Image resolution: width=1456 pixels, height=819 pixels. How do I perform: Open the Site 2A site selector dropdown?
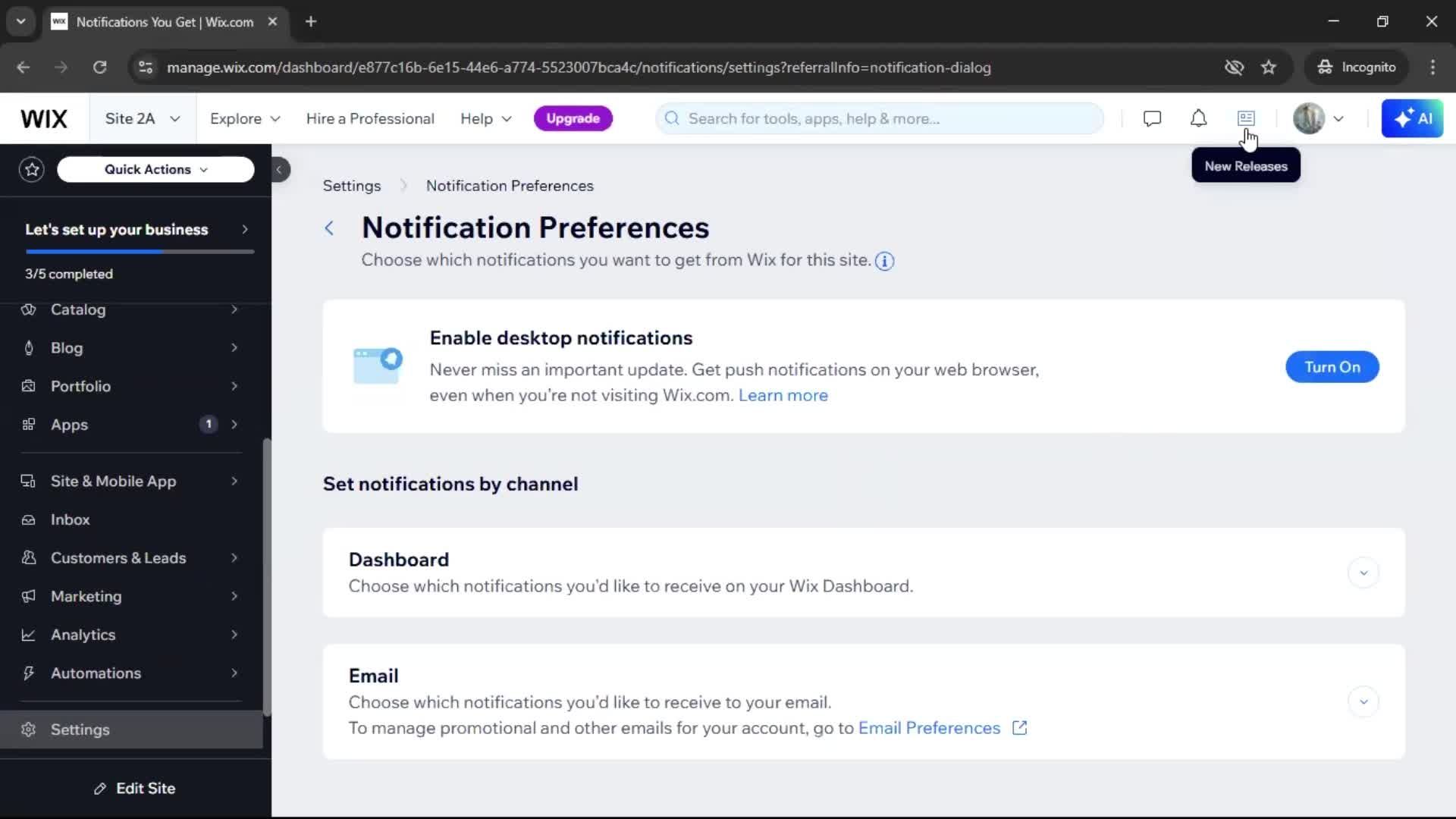point(143,119)
